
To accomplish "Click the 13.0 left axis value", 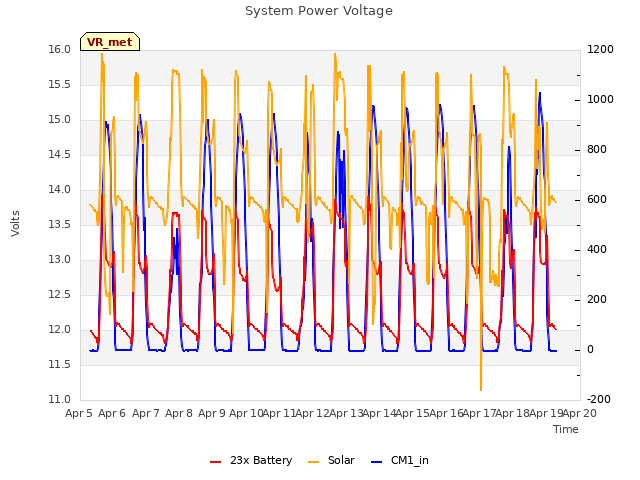I will point(60,260).
